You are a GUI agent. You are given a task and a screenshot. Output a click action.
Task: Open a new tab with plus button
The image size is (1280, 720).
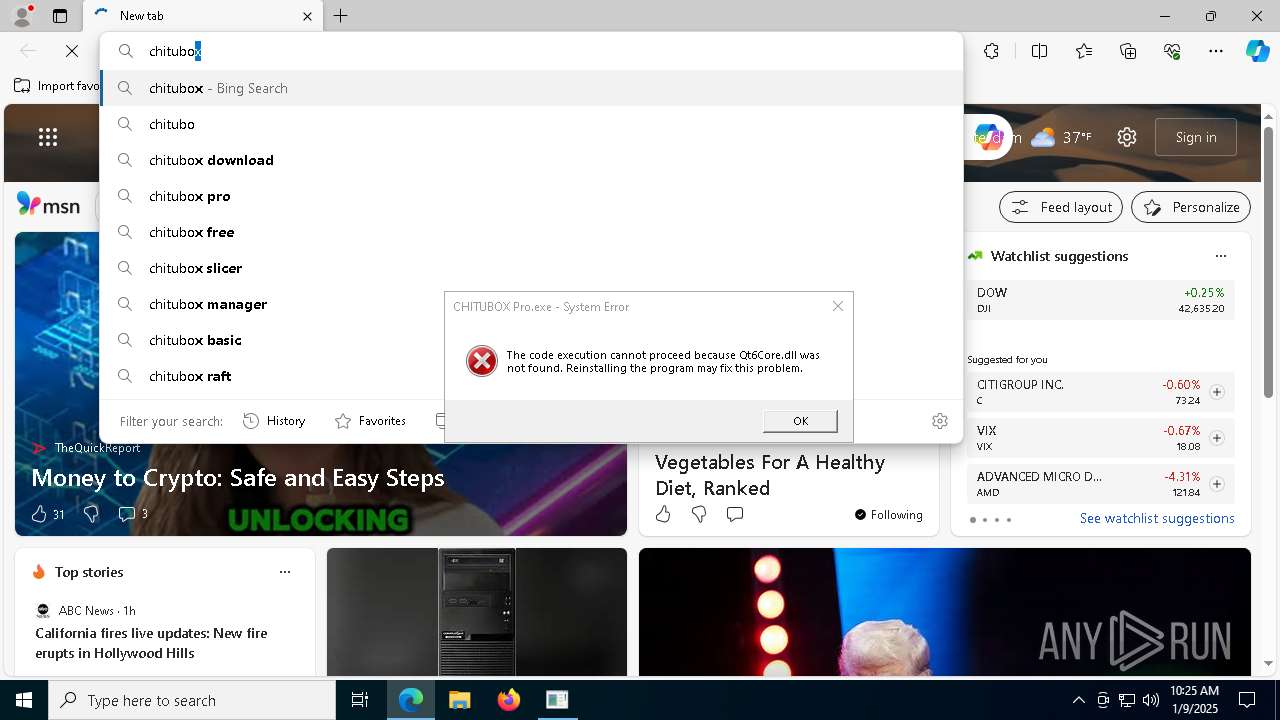[x=341, y=16]
